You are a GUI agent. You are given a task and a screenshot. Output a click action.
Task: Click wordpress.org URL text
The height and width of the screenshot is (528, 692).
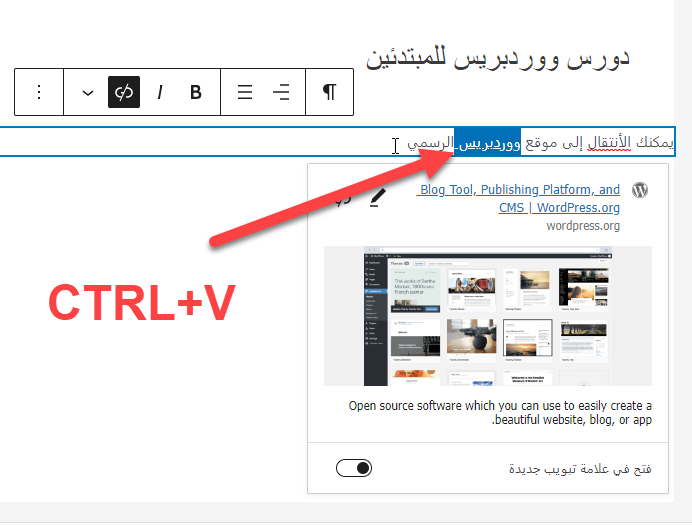(x=583, y=226)
